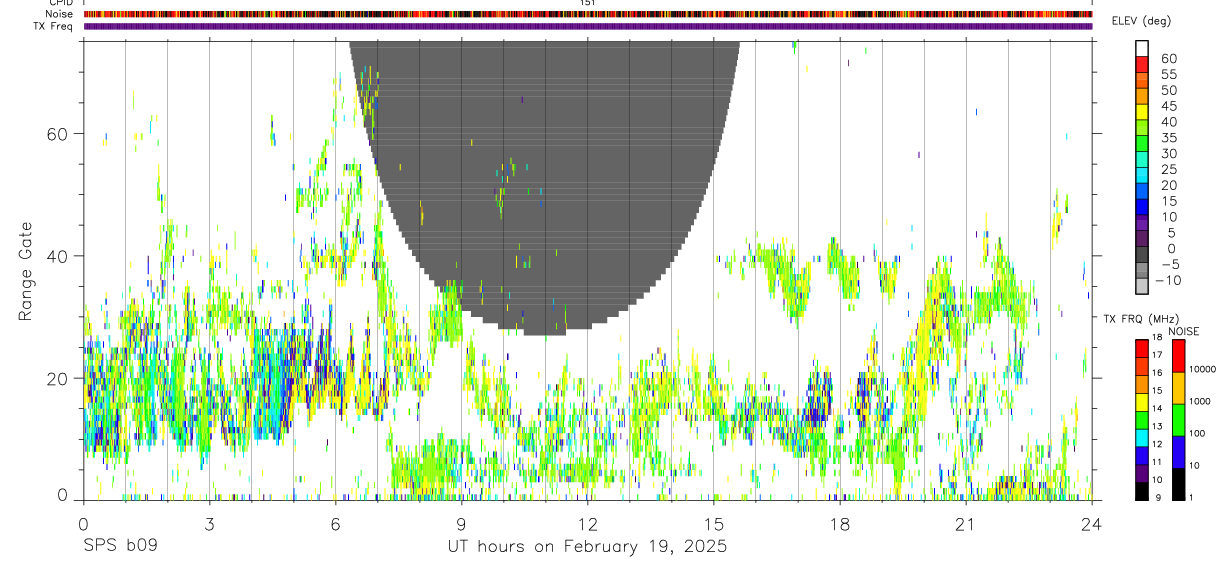Click the white top segment of ELEV colorbar
1228x567 pixels.
1142,48
